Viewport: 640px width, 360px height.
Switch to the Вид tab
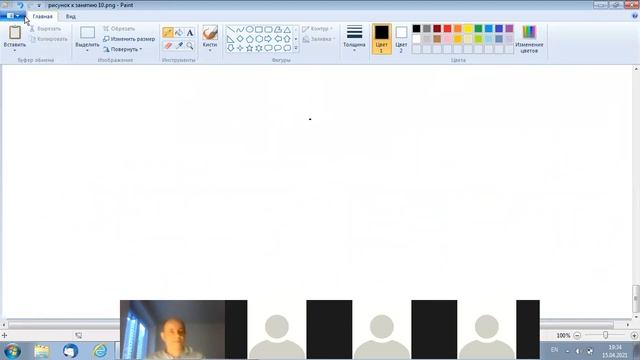click(x=71, y=16)
